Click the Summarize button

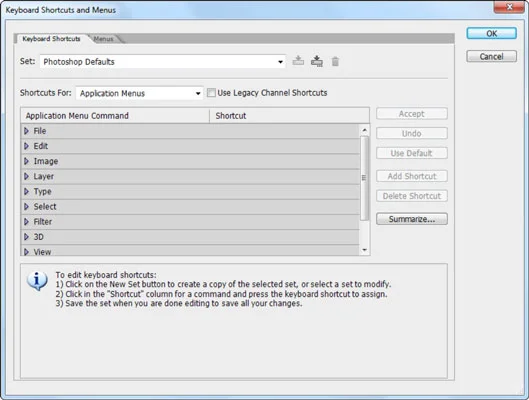click(412, 219)
